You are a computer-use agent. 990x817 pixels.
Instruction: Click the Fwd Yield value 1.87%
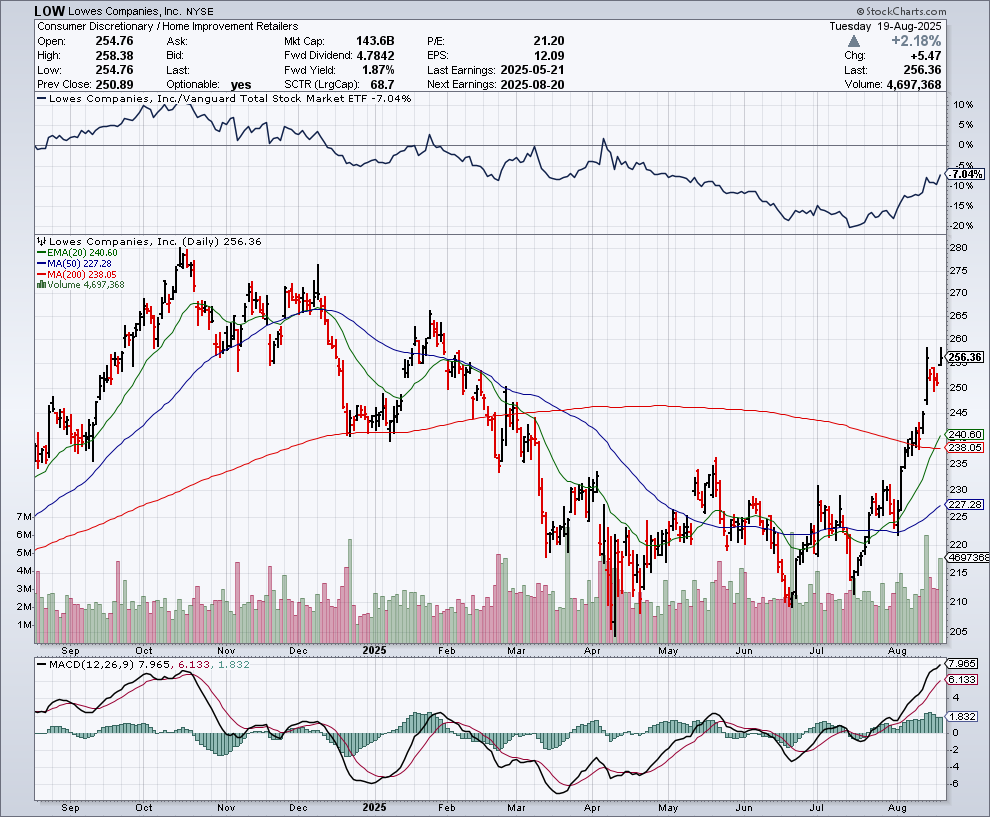[378, 70]
